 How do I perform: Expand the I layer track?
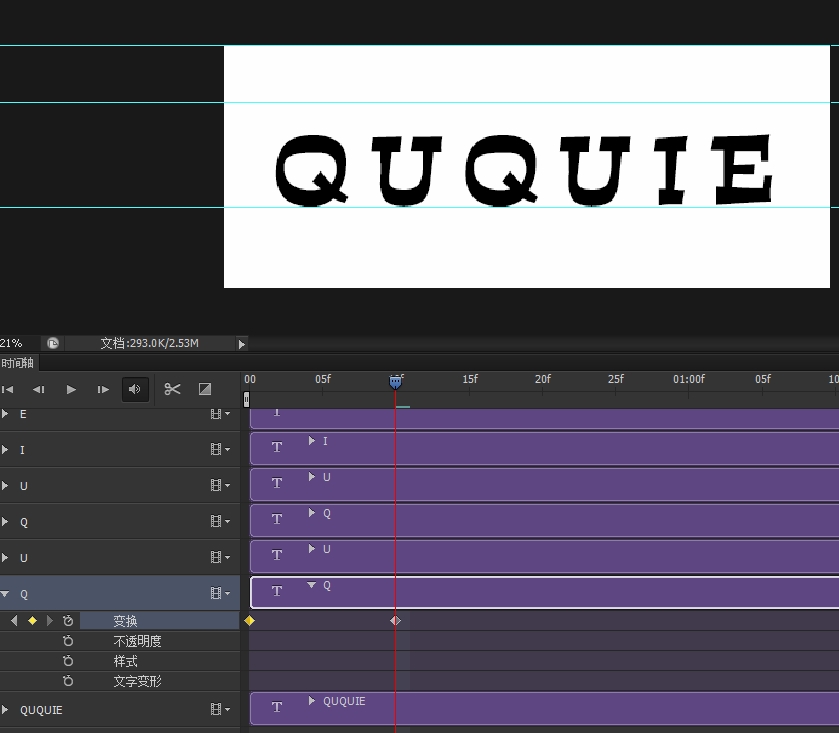[x=6, y=450]
